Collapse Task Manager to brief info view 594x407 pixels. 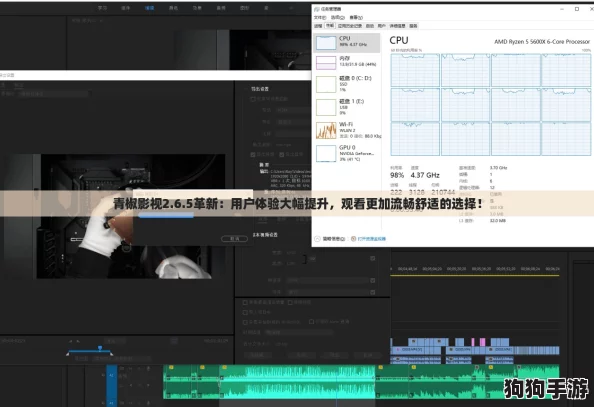[330, 239]
